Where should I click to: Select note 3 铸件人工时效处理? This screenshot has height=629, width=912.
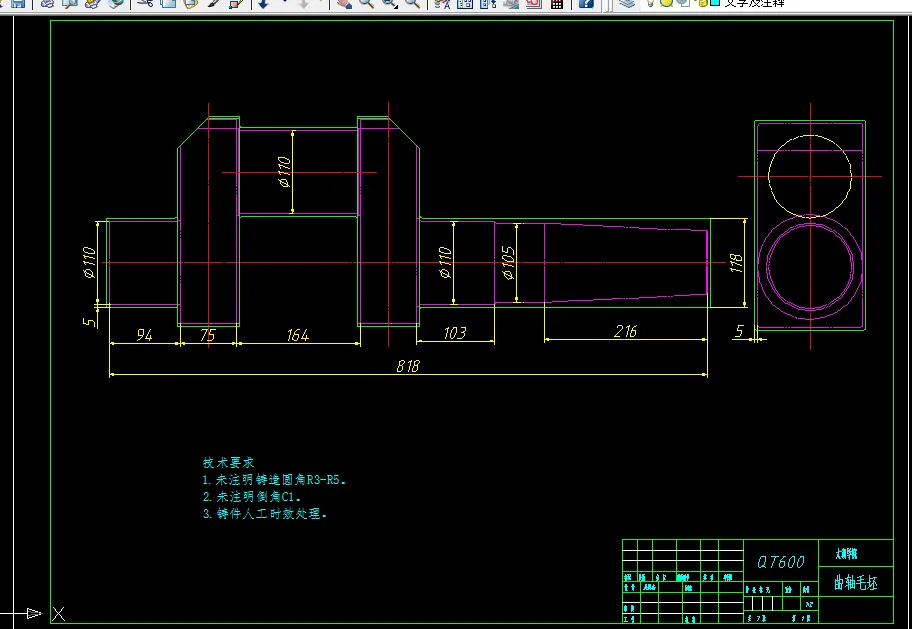click(265, 514)
